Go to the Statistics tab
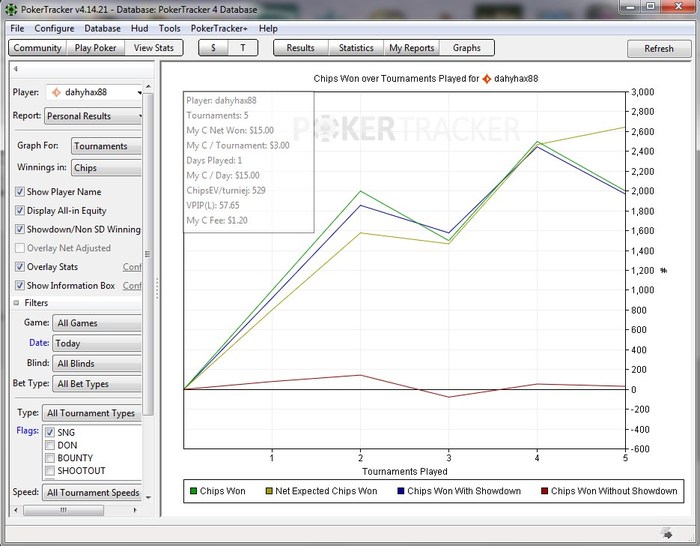 (x=356, y=48)
